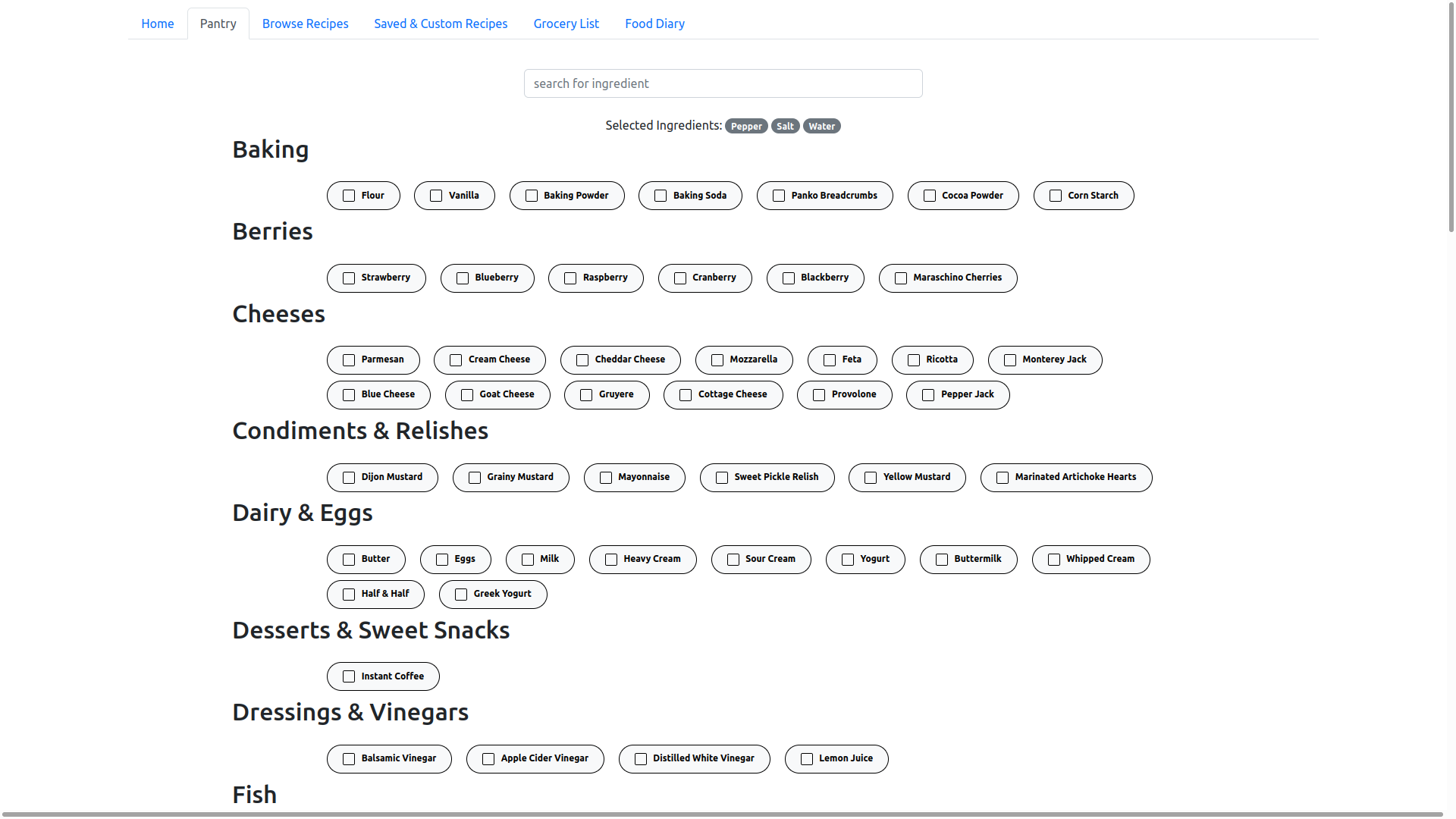Viewport: 1456px width, 819px height.
Task: Check Marinated Artichoke Hearts
Action: [x=1003, y=478]
